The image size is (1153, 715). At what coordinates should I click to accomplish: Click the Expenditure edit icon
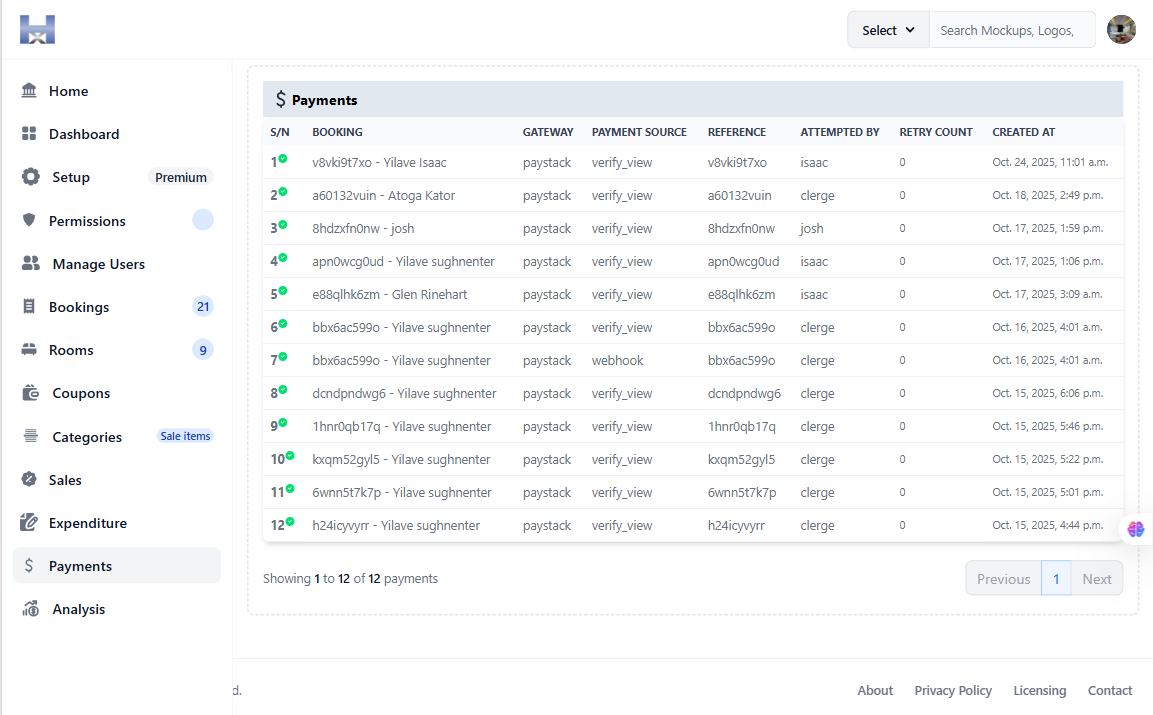(x=30, y=523)
